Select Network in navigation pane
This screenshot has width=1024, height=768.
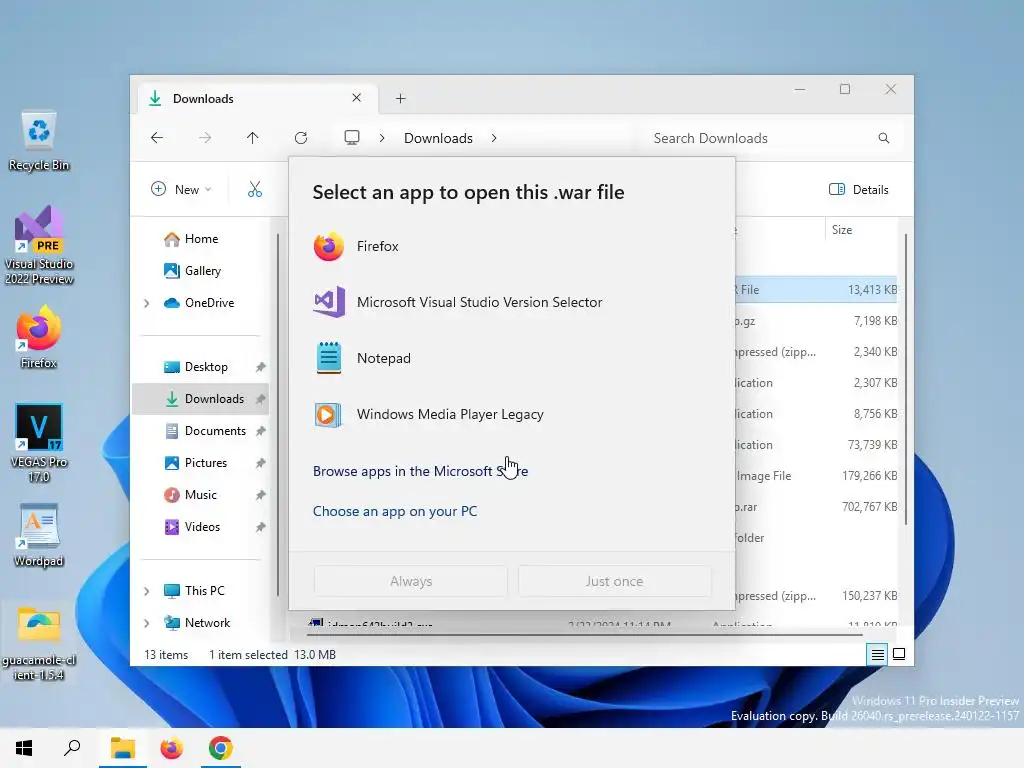tap(207, 623)
